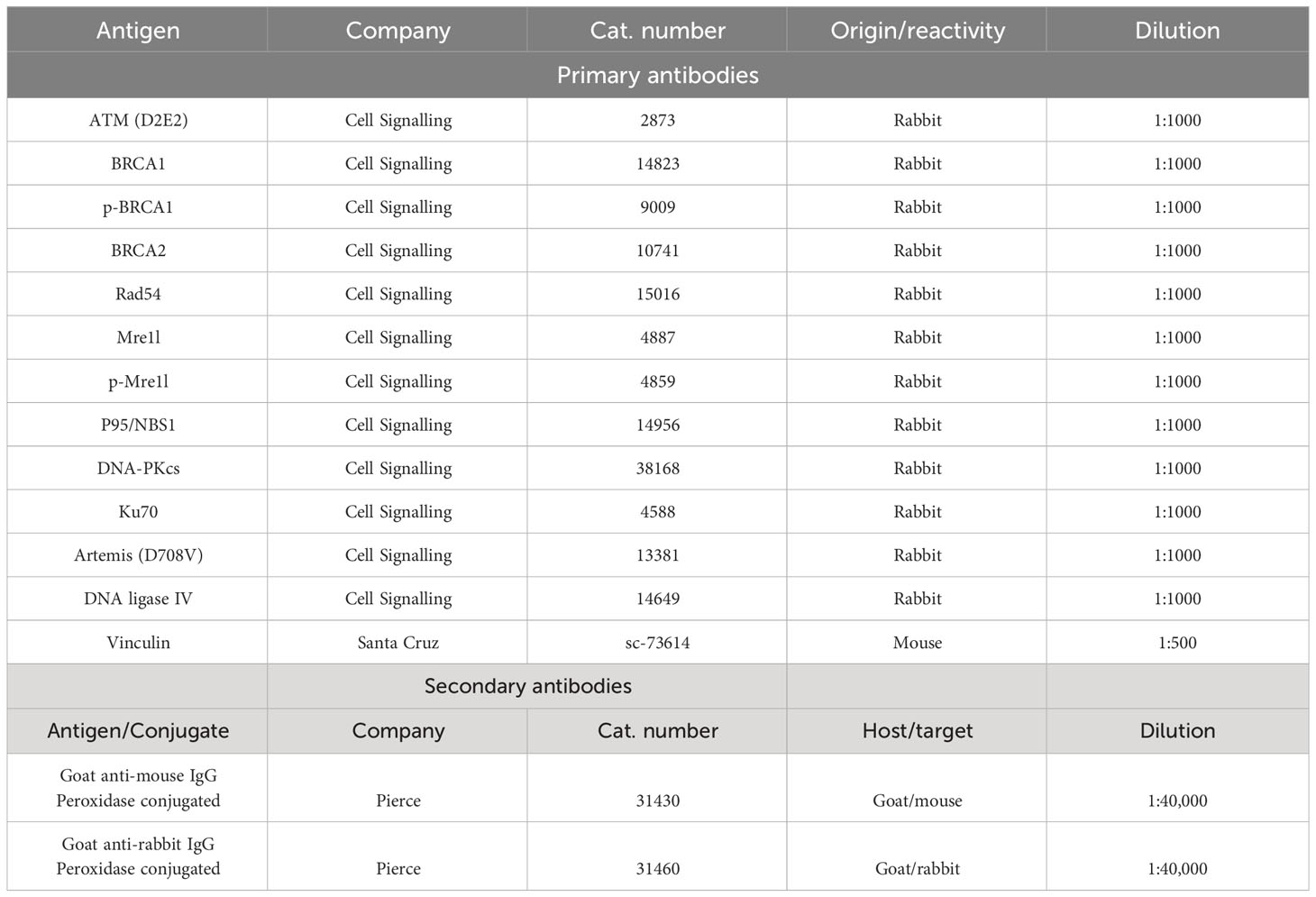Screen dimensions: 1316x897
Task: Click the Artemis (D708V) cell
Action: (138, 554)
